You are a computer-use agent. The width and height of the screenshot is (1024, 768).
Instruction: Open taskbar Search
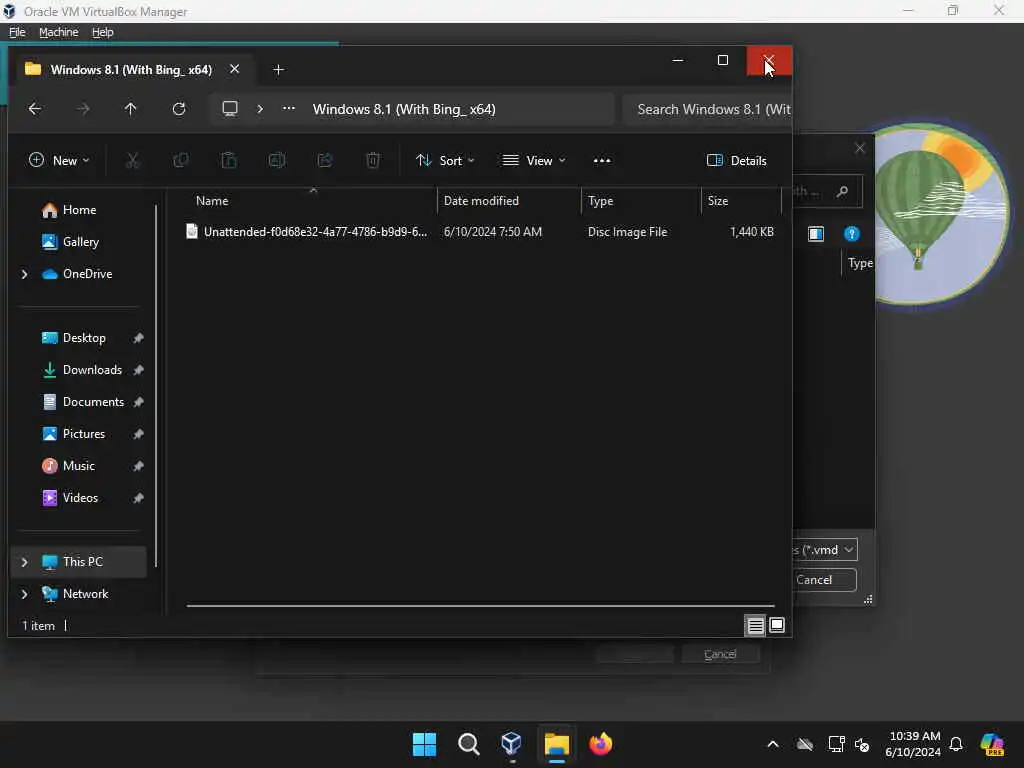pos(468,744)
